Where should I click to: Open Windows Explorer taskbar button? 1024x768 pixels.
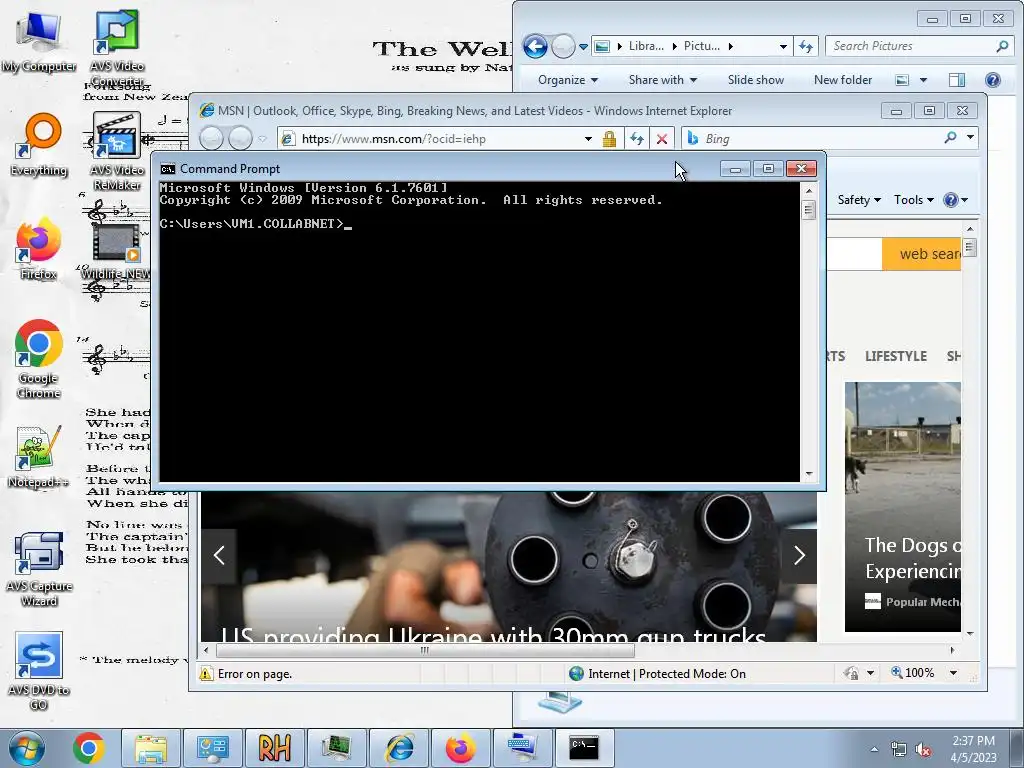coord(151,748)
